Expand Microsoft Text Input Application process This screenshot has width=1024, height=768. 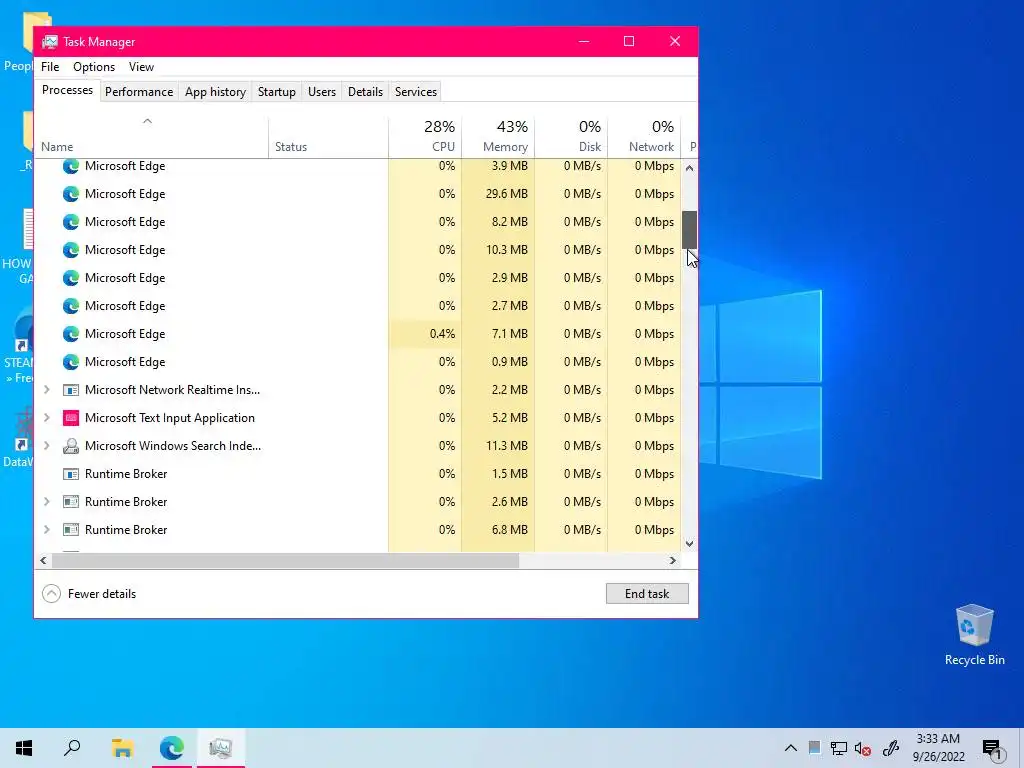click(46, 418)
